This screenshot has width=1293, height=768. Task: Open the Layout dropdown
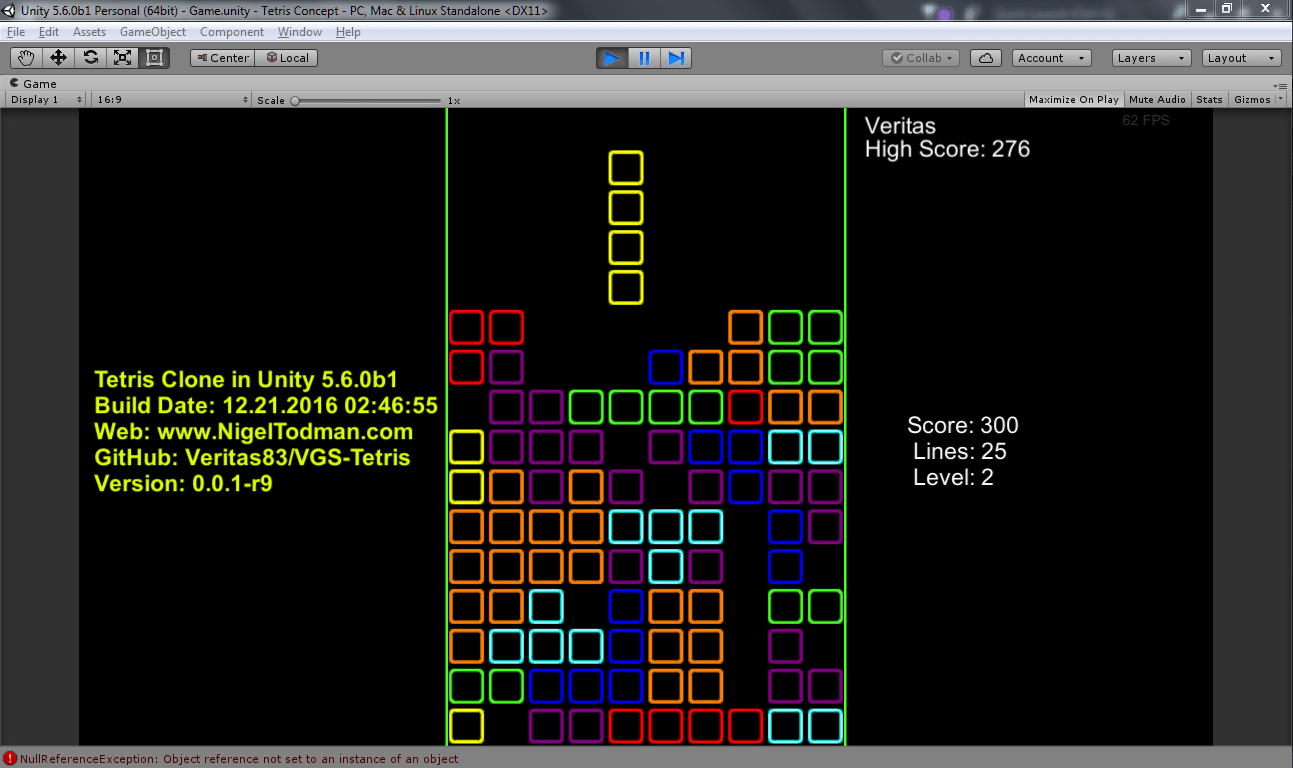[1240, 57]
